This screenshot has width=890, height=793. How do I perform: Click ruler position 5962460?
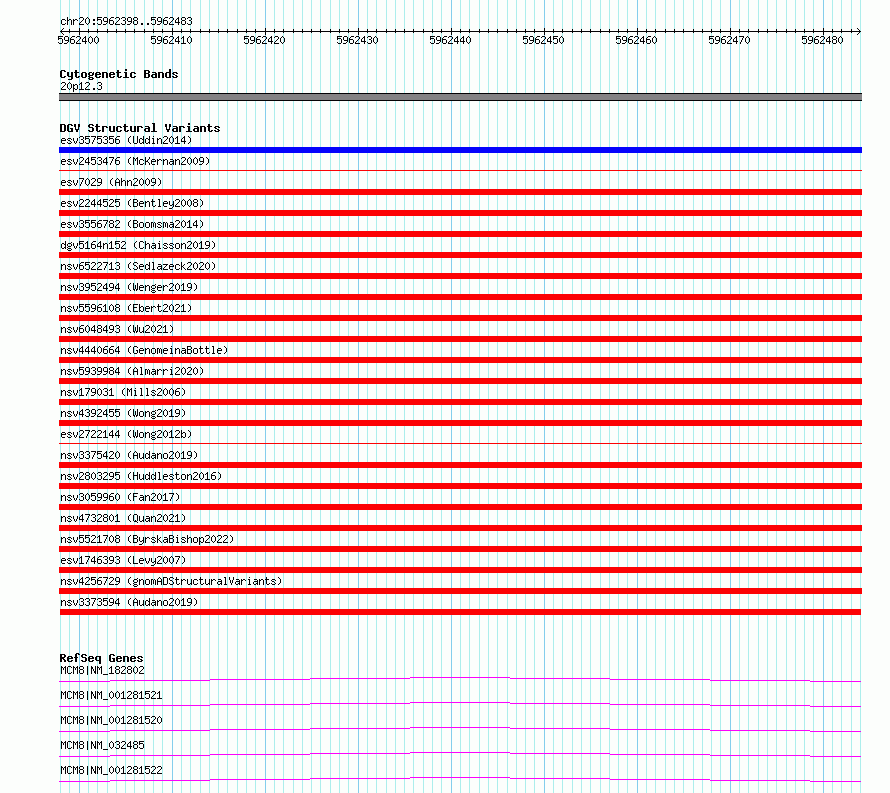pyautogui.click(x=637, y=40)
